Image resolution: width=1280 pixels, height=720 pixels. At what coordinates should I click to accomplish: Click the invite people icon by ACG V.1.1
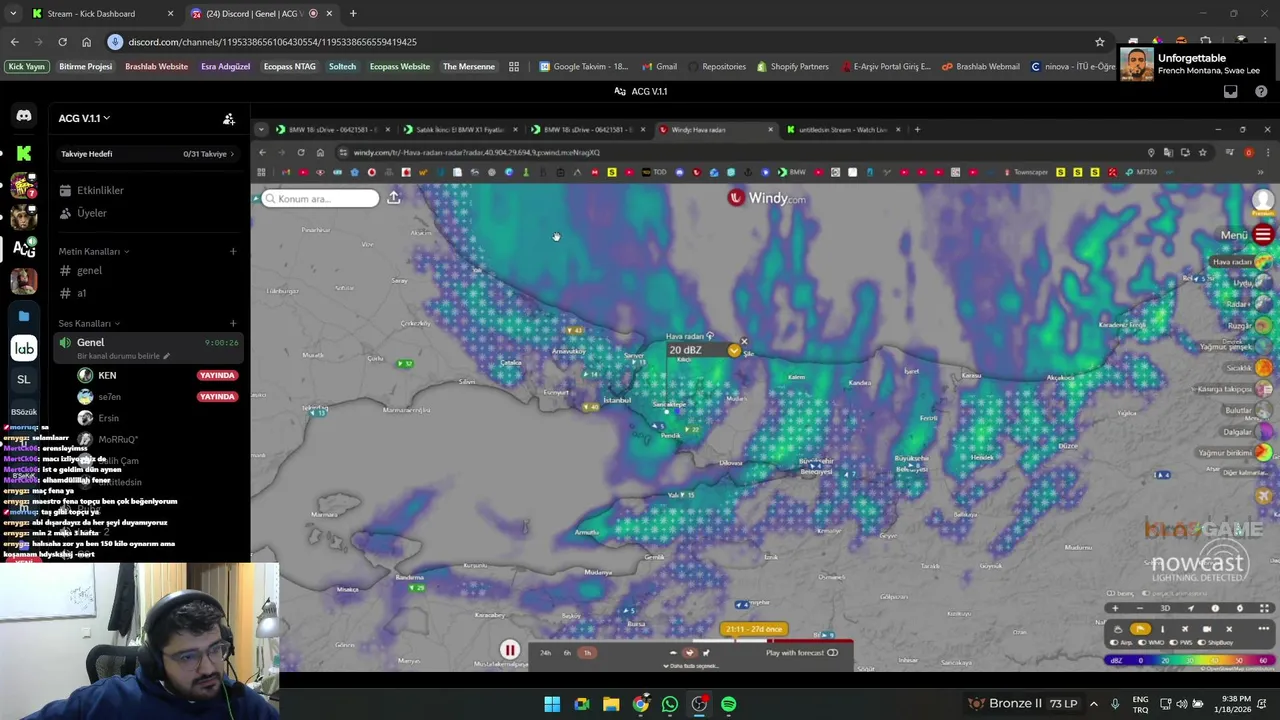[x=229, y=119]
